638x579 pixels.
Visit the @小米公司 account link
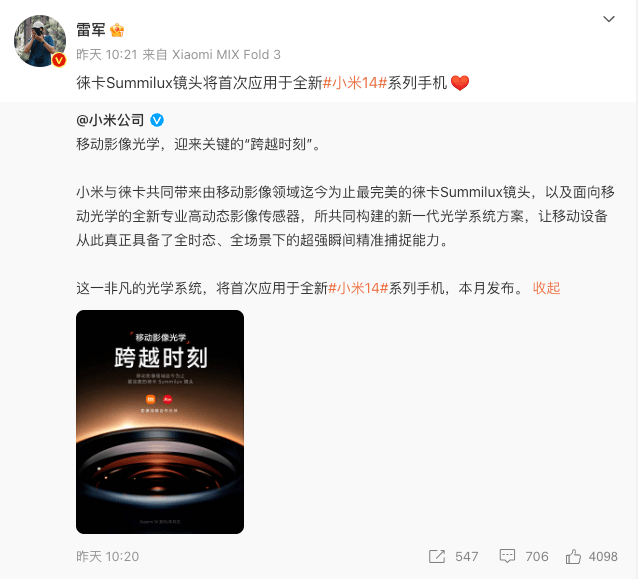coord(110,120)
